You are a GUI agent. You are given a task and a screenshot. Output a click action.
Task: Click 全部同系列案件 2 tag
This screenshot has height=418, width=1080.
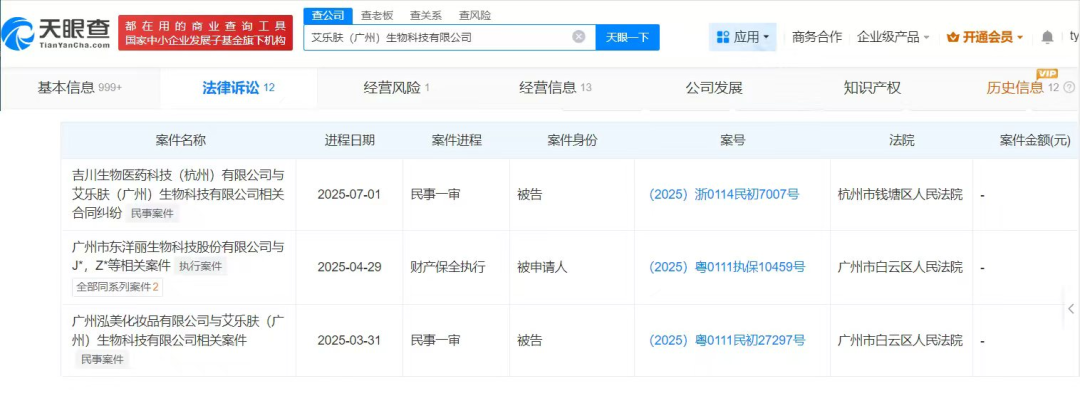116,287
